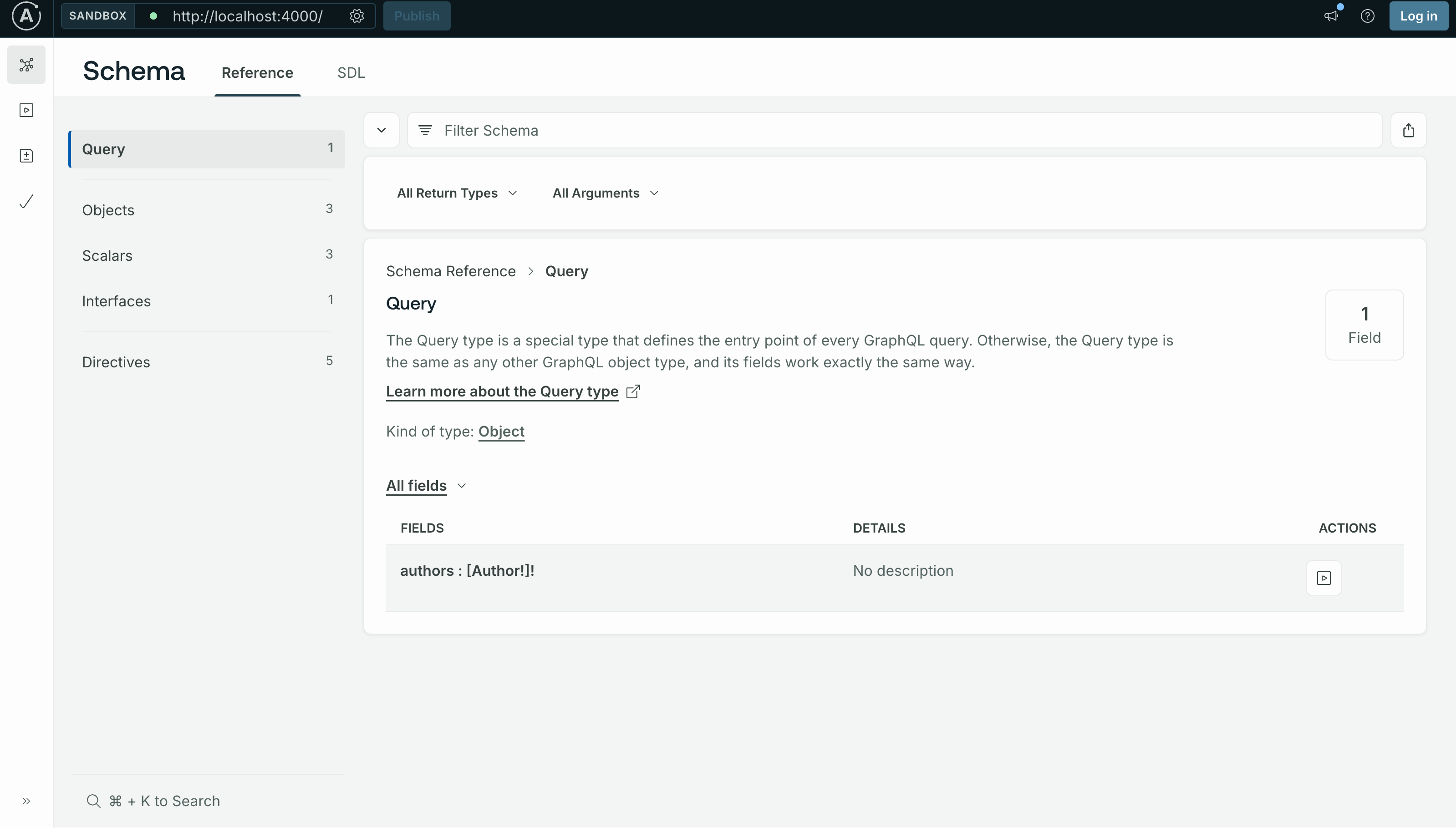
Task: Open All Arguments dropdown
Action: [x=605, y=193]
